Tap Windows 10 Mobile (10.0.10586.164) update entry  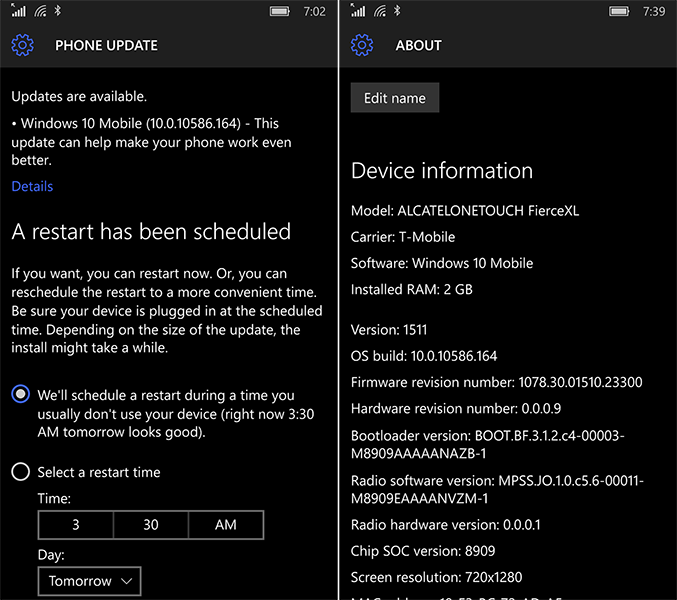pyautogui.click(x=151, y=142)
